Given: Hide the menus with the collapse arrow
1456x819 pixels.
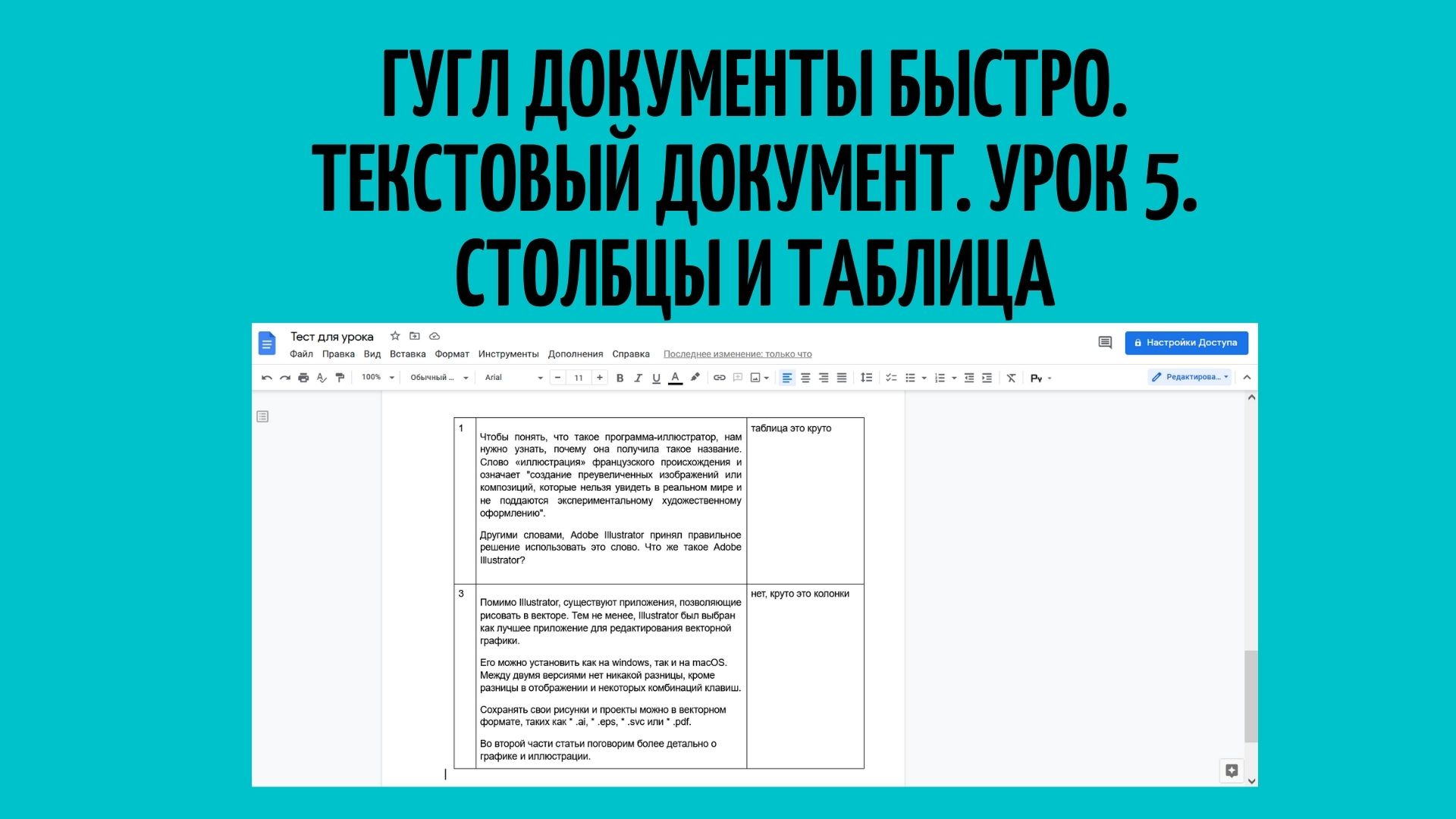Looking at the screenshot, I should click(x=1247, y=377).
